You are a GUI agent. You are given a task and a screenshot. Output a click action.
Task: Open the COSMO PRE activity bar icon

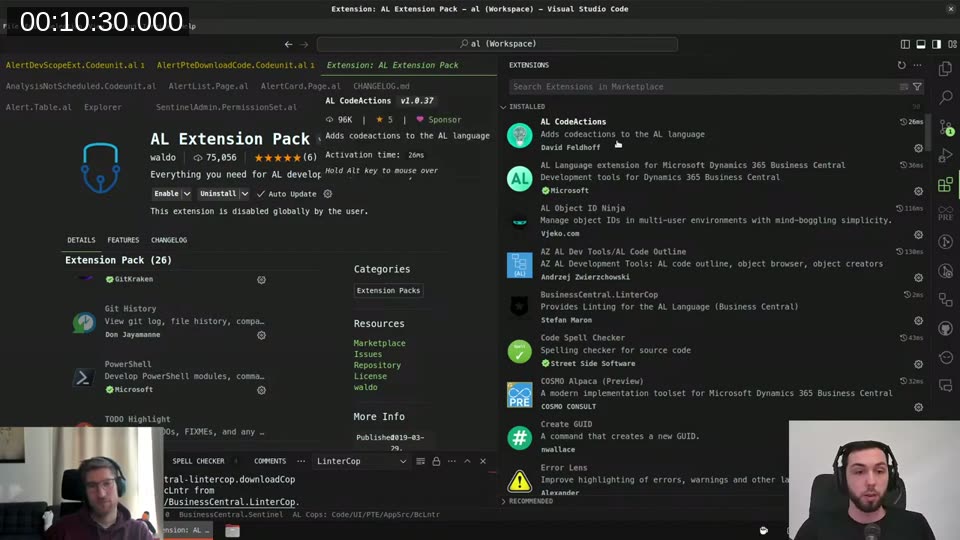945,213
